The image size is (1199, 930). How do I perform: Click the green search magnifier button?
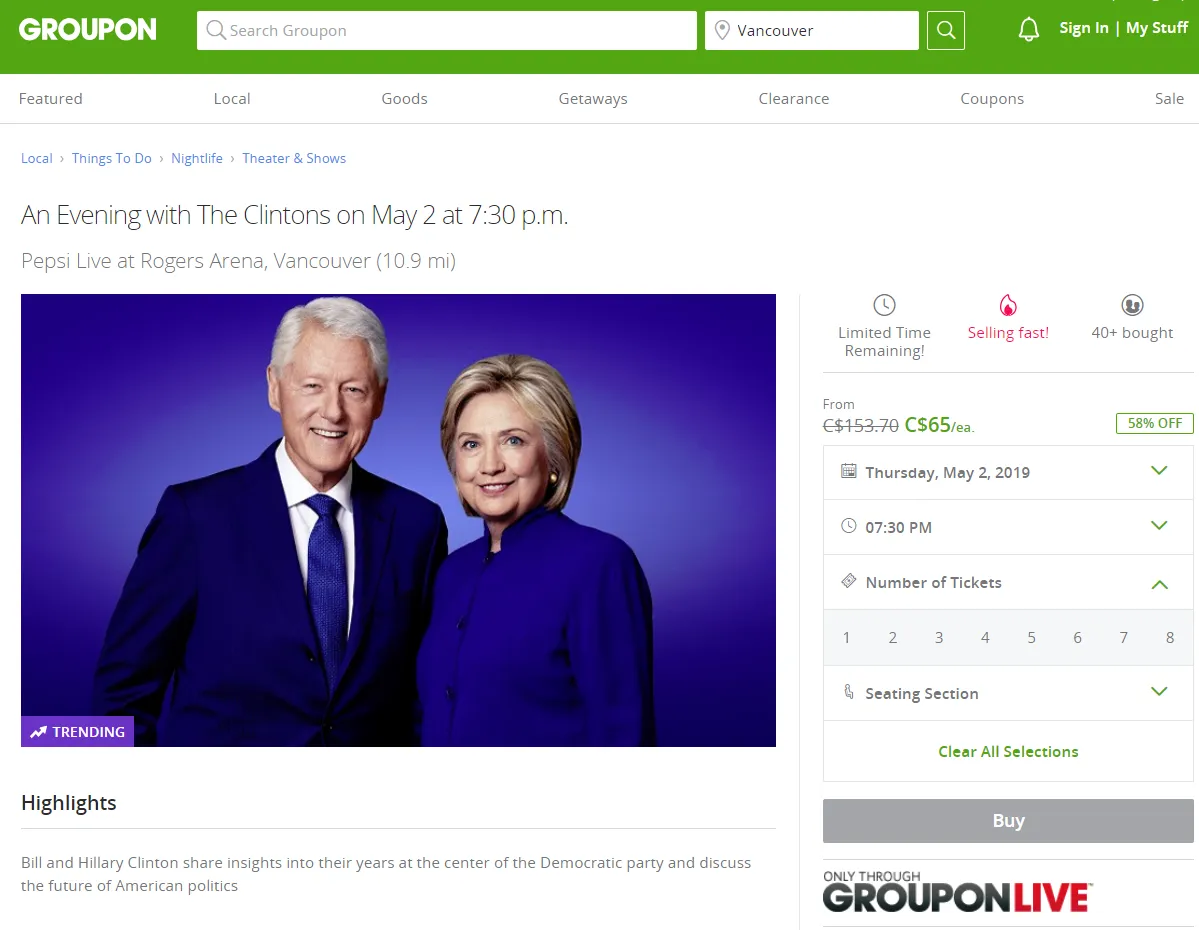tap(946, 31)
